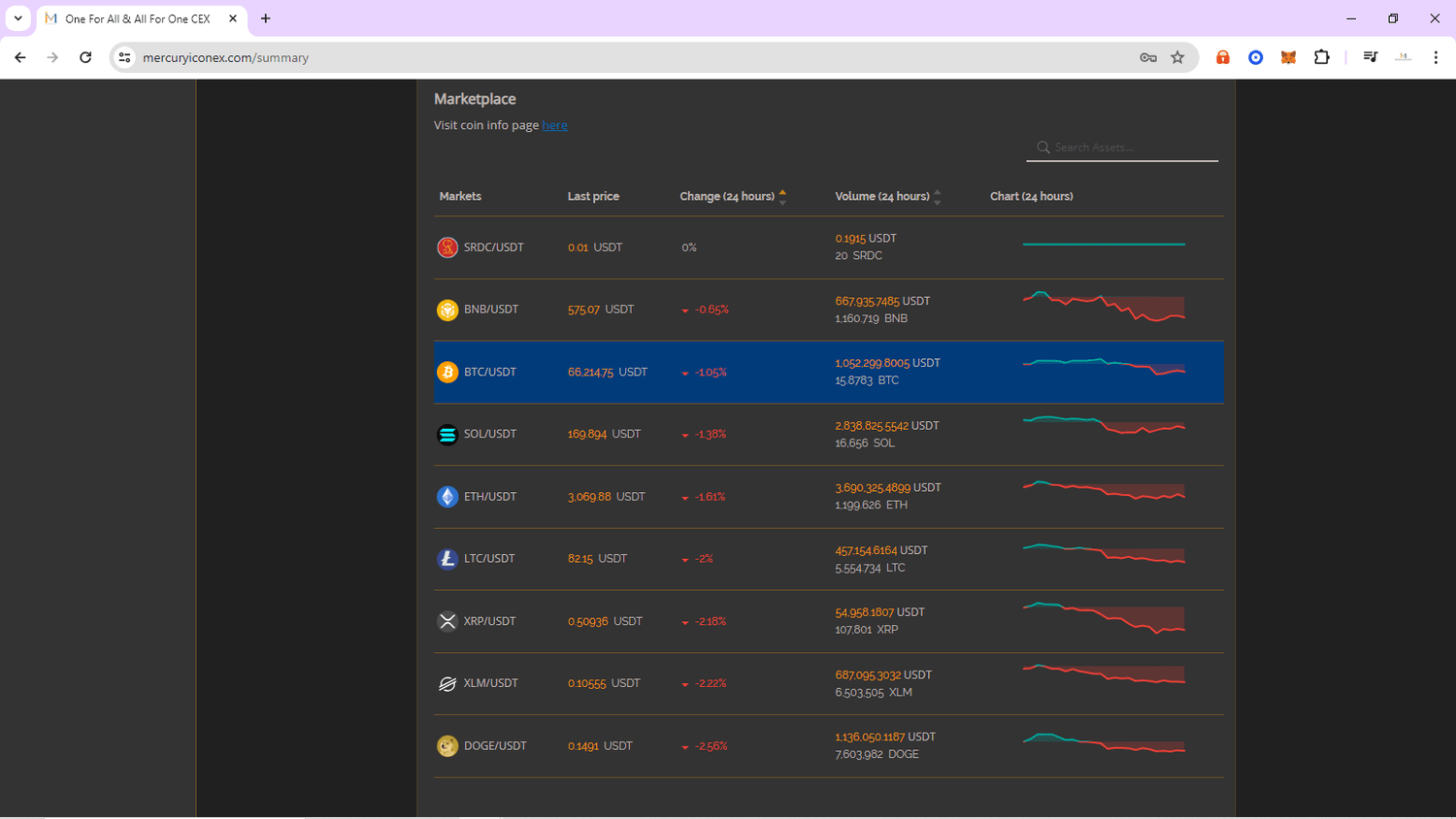Click the search magnifier icon
1456x819 pixels.
[1043, 147]
